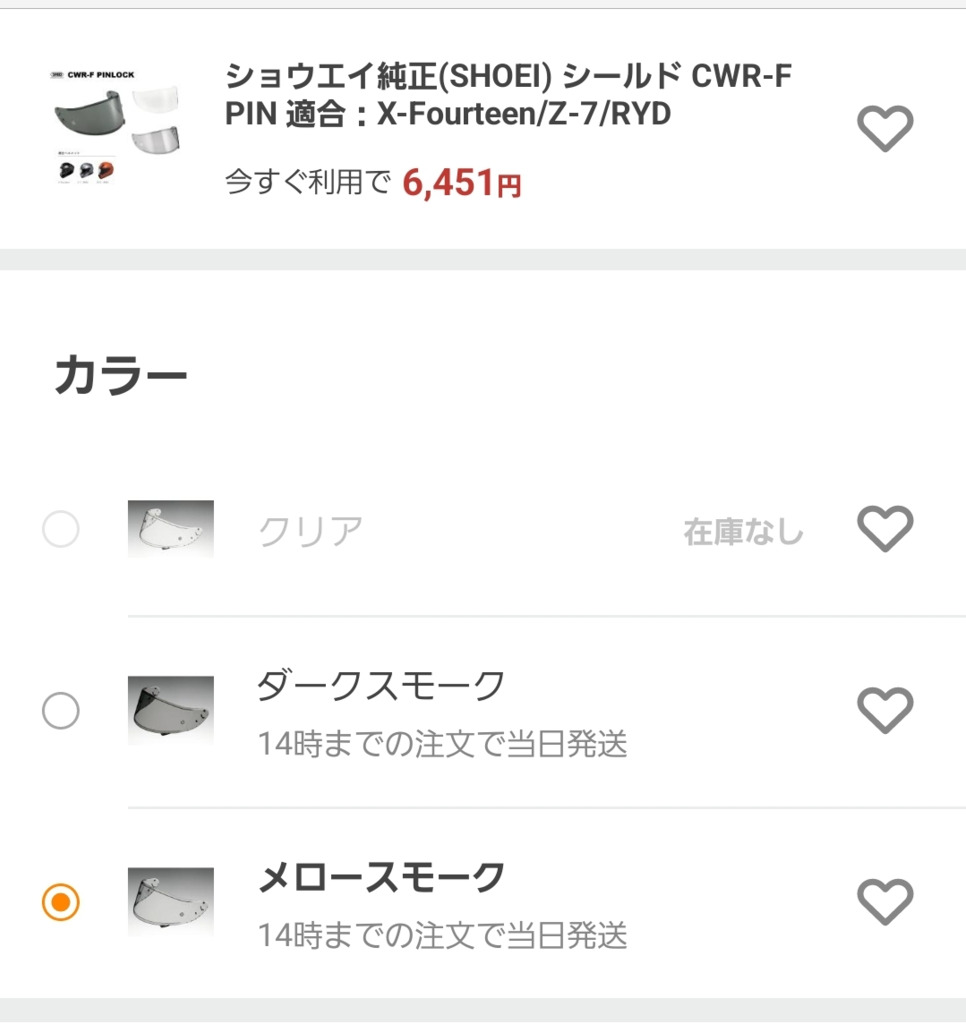Image resolution: width=966 pixels, height=1024 pixels.
Task: Open the CWR-F PINLOCK product image
Action: tap(120, 128)
